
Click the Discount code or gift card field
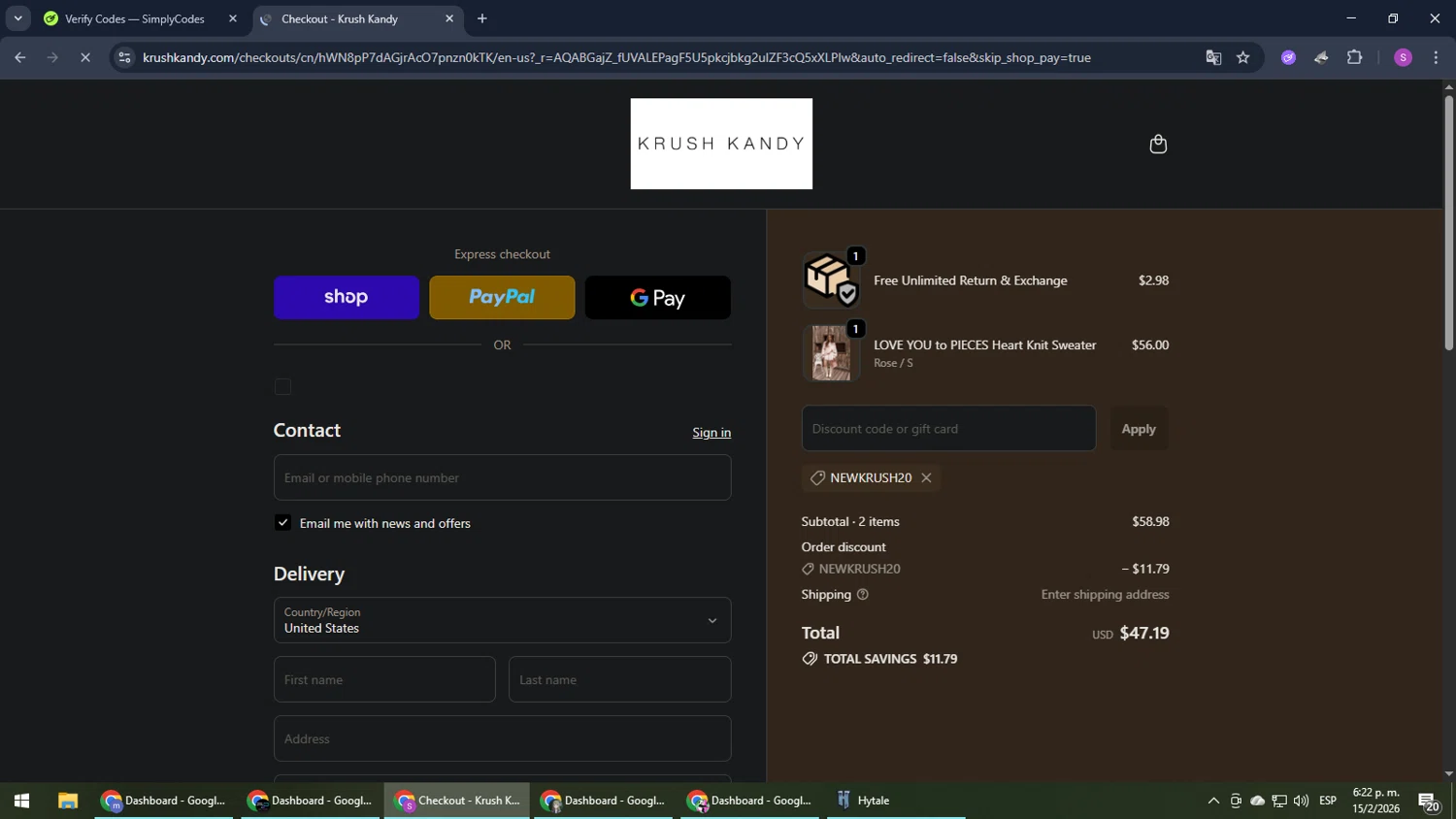[x=948, y=428]
